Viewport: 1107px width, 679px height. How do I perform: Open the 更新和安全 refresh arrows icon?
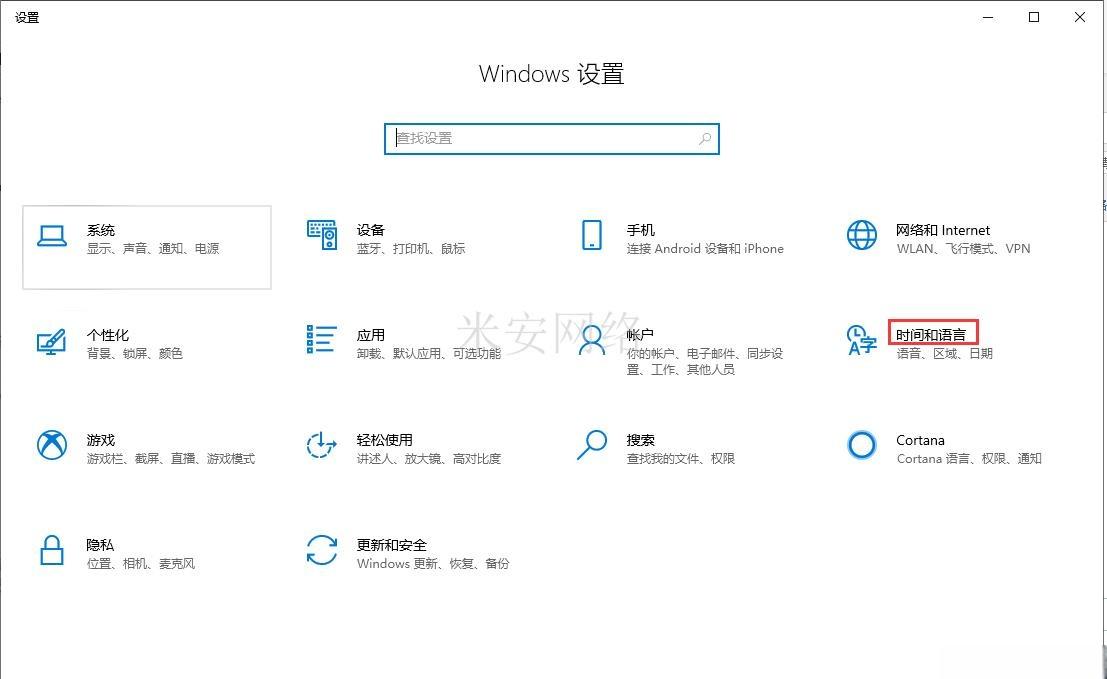click(x=322, y=550)
